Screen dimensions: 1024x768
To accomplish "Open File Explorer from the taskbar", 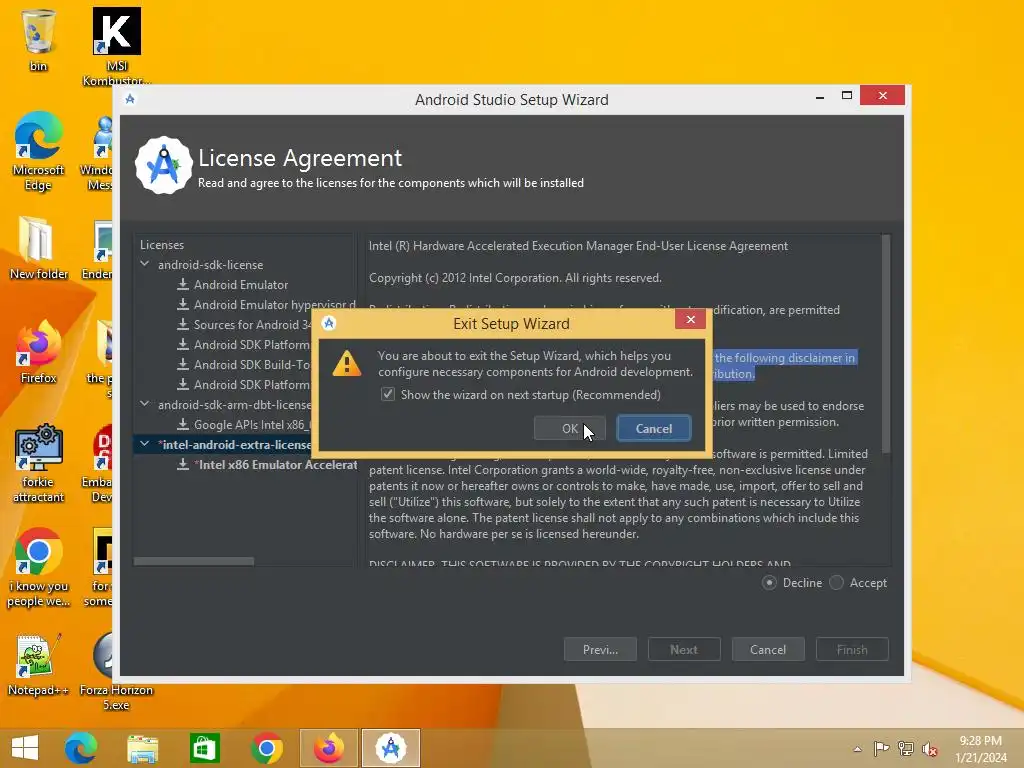I will pos(142,748).
